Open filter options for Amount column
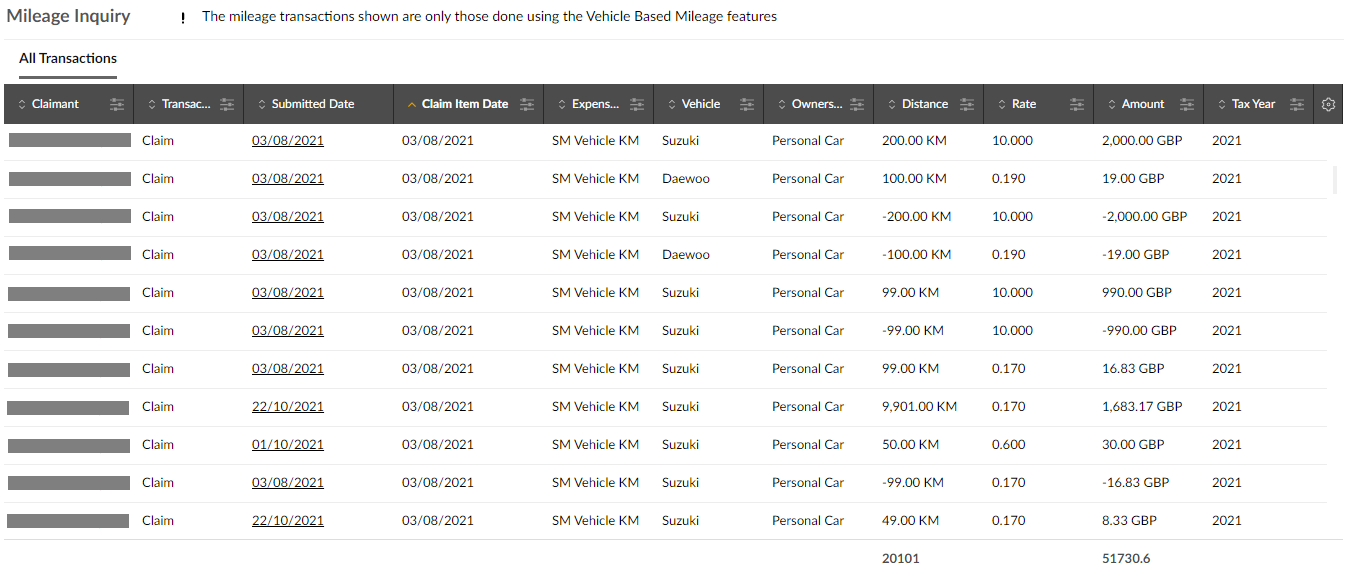 [1187, 104]
